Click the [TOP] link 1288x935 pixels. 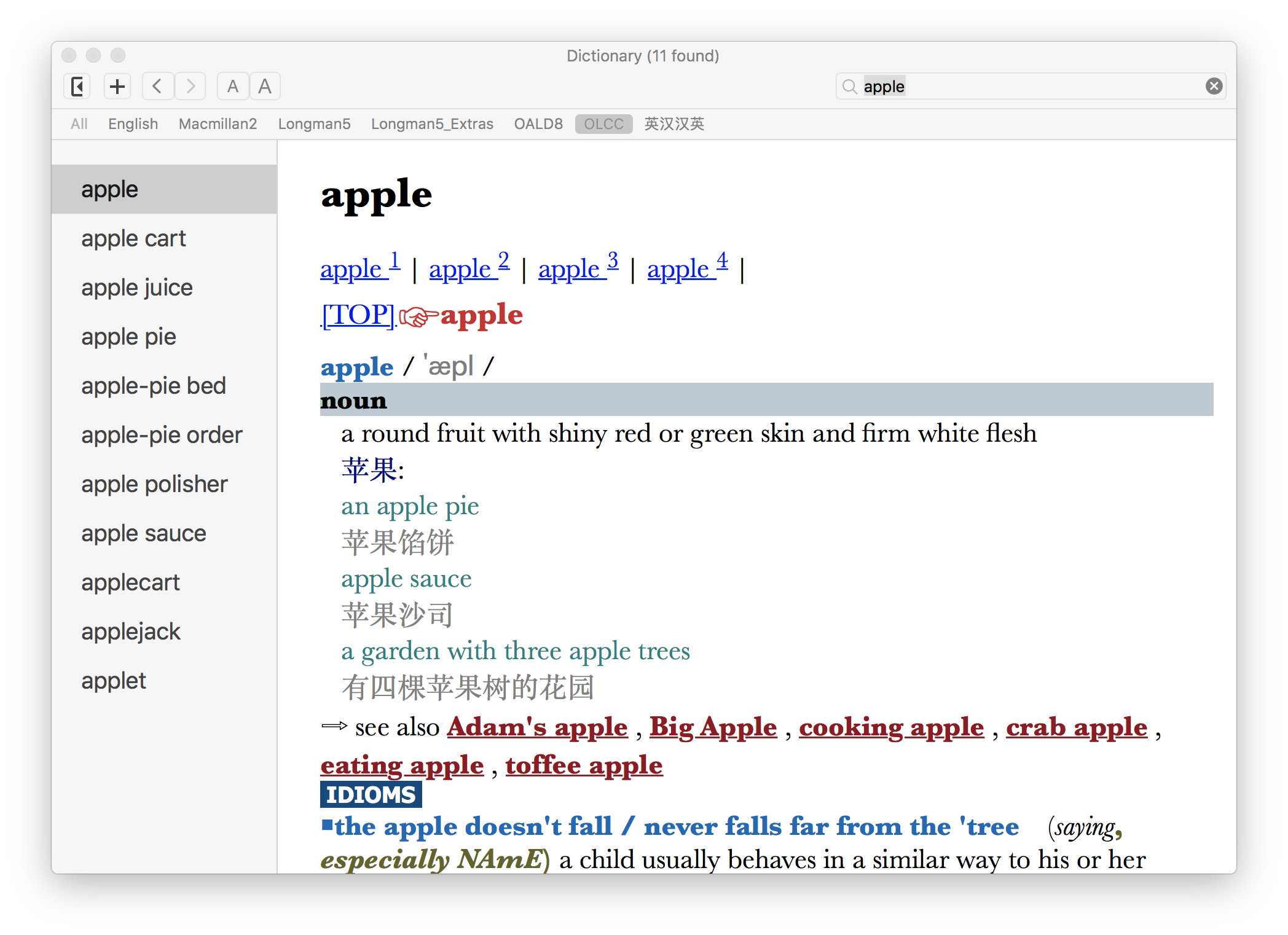coord(358,315)
